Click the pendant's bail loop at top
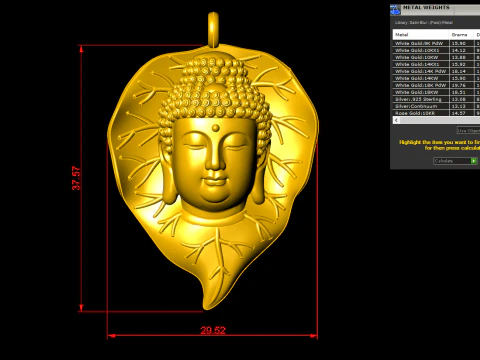The width and height of the screenshot is (480, 360). (213, 29)
